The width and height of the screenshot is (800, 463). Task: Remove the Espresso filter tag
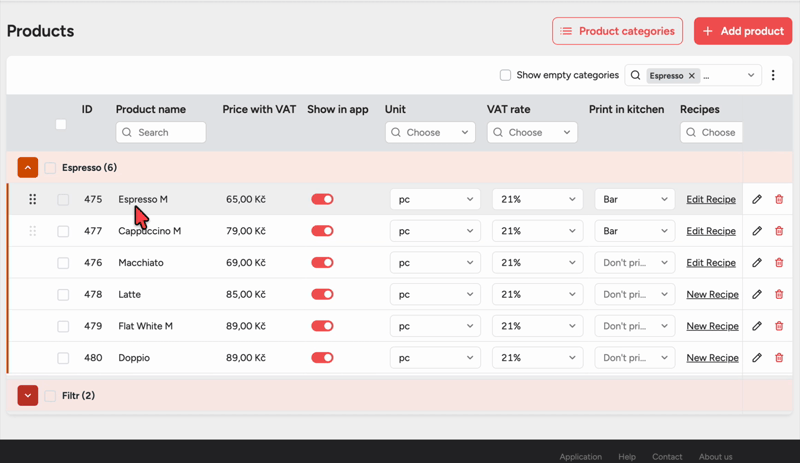(692, 76)
